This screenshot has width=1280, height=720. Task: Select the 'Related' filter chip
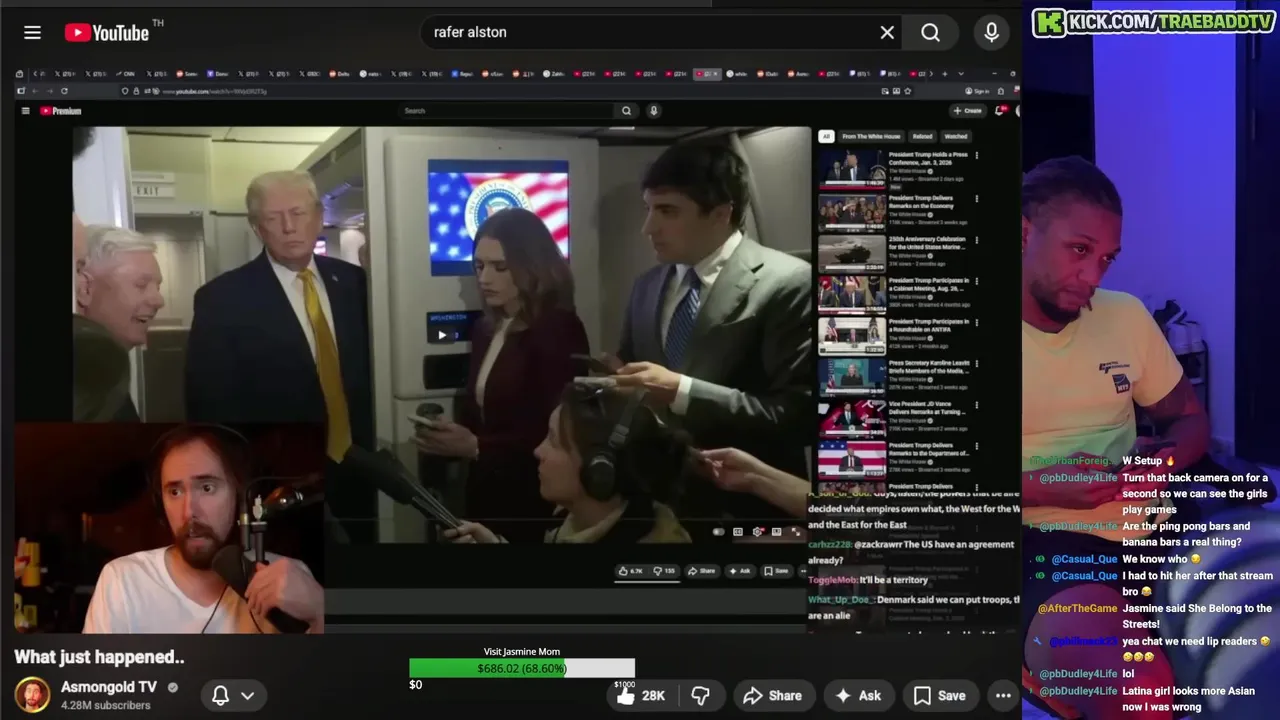[922, 136]
